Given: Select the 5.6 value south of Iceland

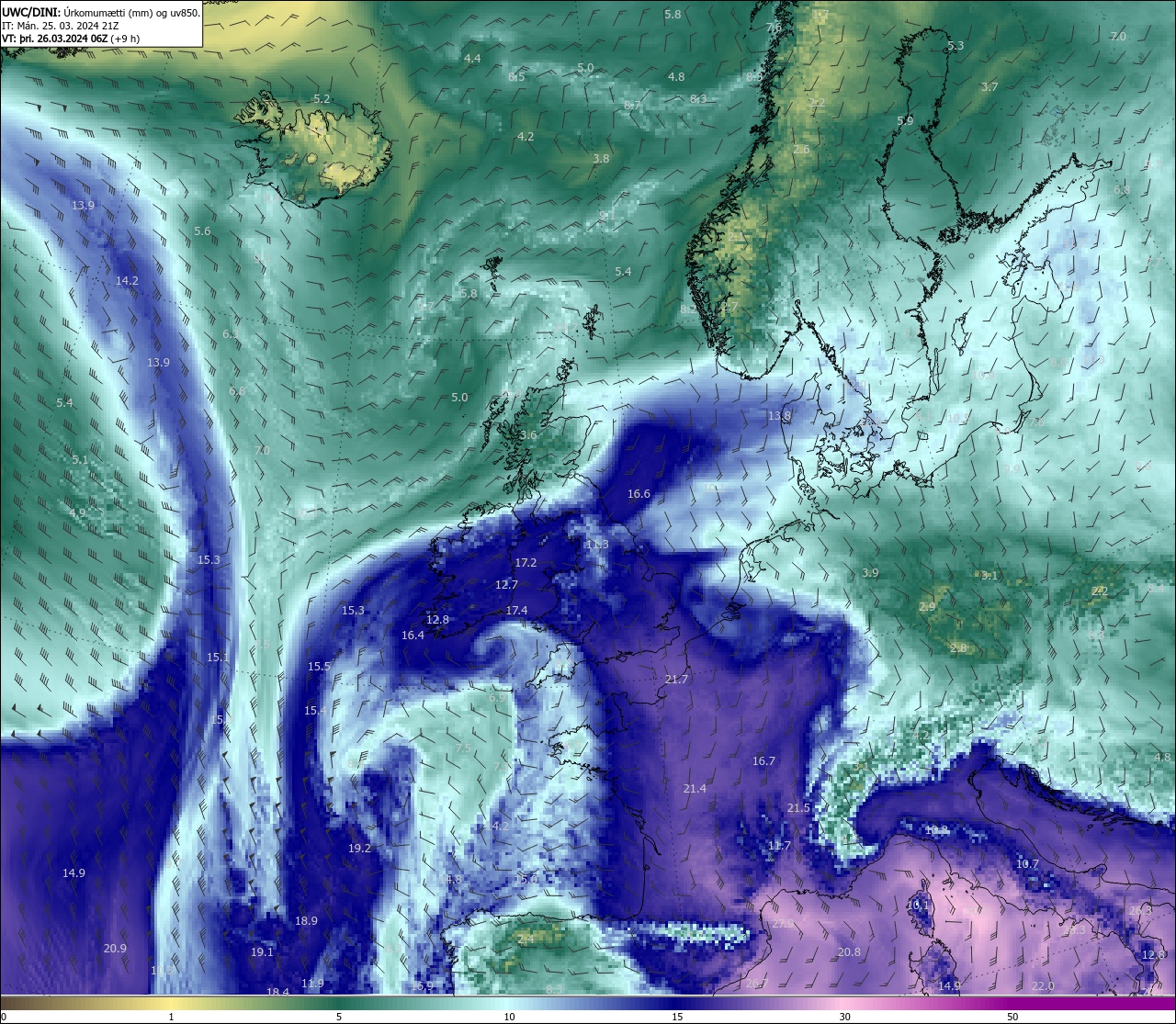Looking at the screenshot, I should (x=202, y=231).
